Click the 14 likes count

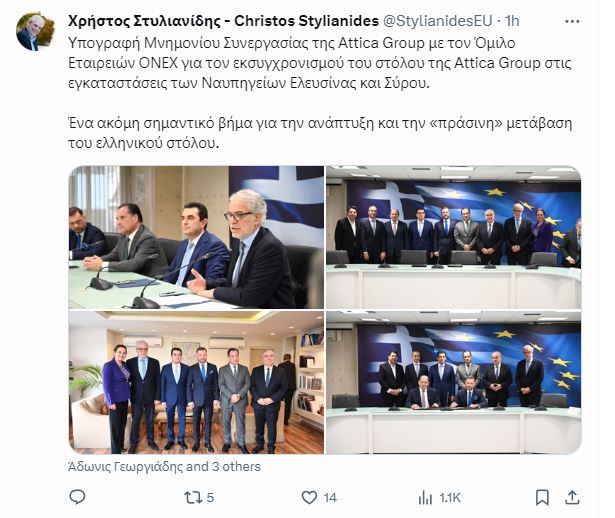tap(330, 498)
